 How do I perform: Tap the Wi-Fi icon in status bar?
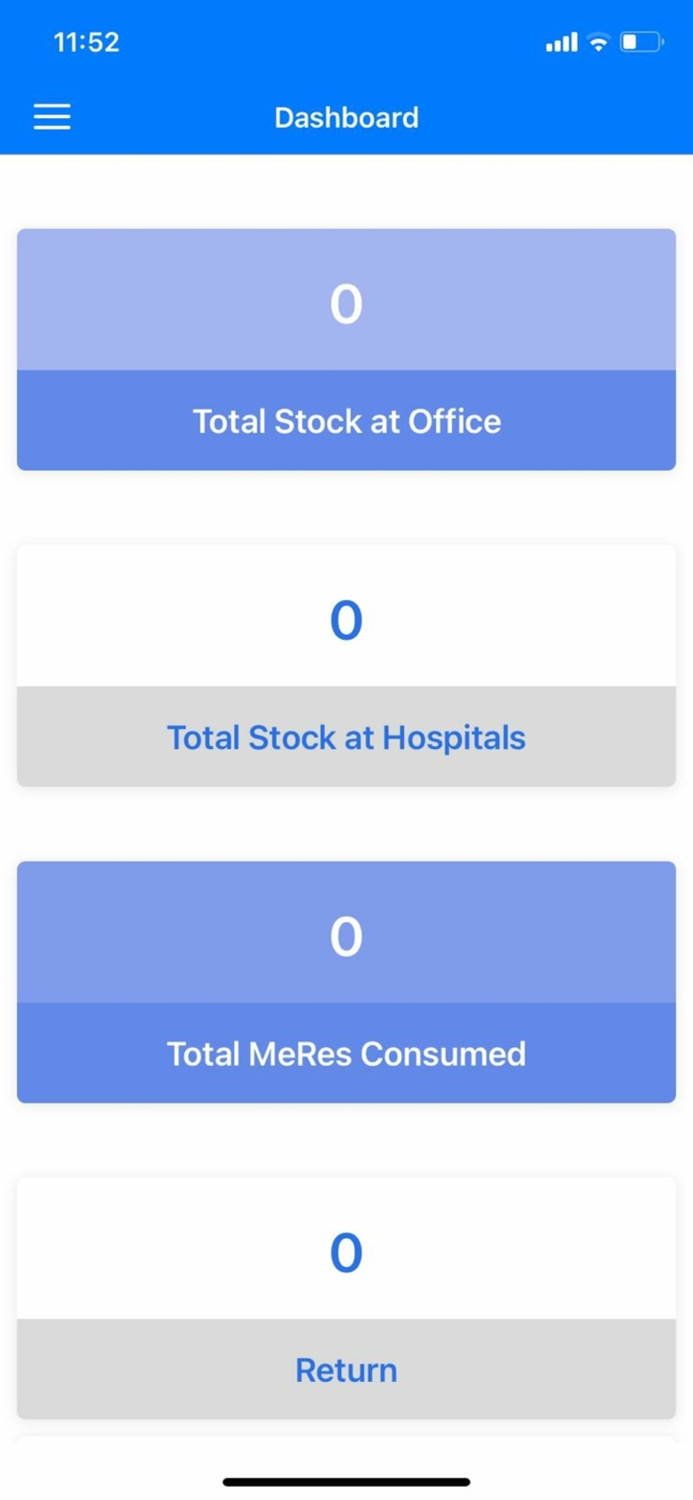597,41
